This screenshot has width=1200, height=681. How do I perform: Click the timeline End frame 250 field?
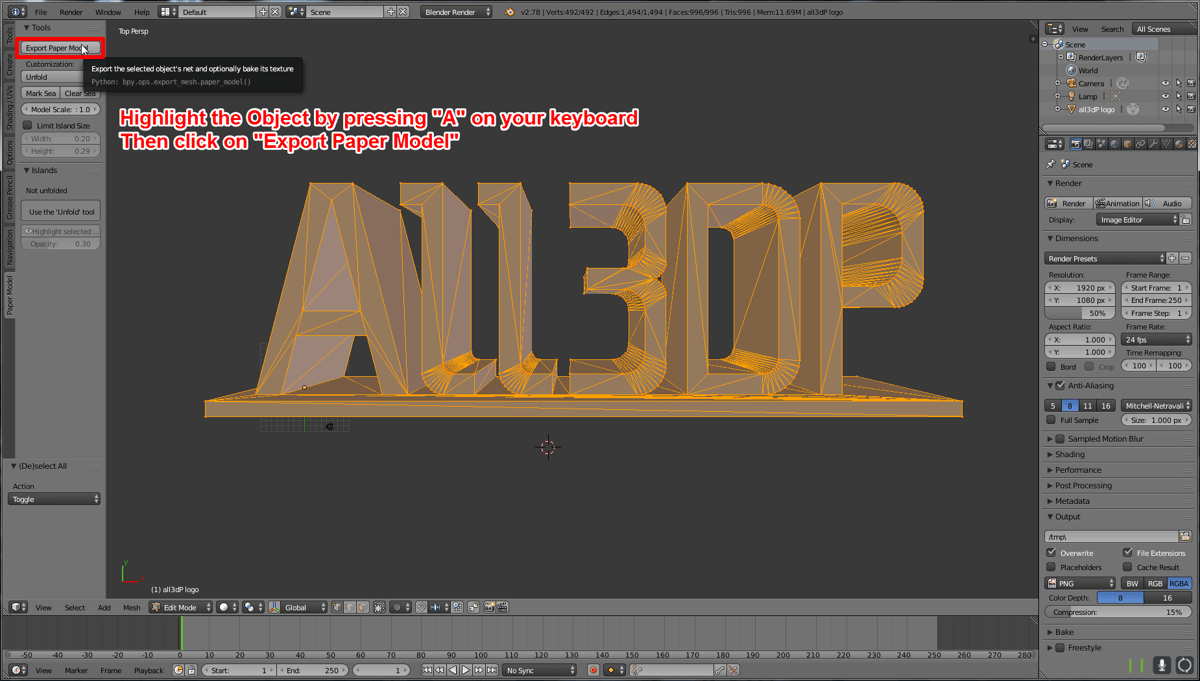point(313,670)
